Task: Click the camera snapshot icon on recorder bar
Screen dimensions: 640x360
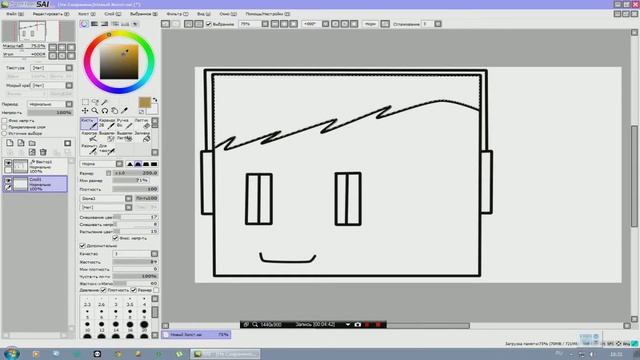Action: 358,324
